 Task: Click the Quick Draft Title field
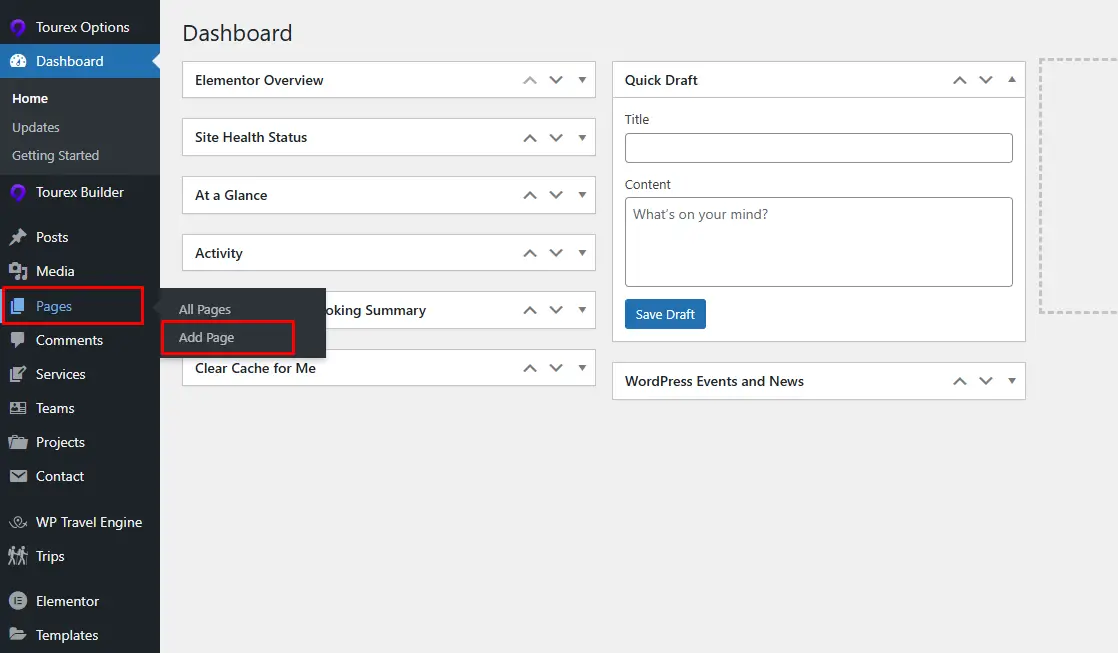[x=819, y=148]
